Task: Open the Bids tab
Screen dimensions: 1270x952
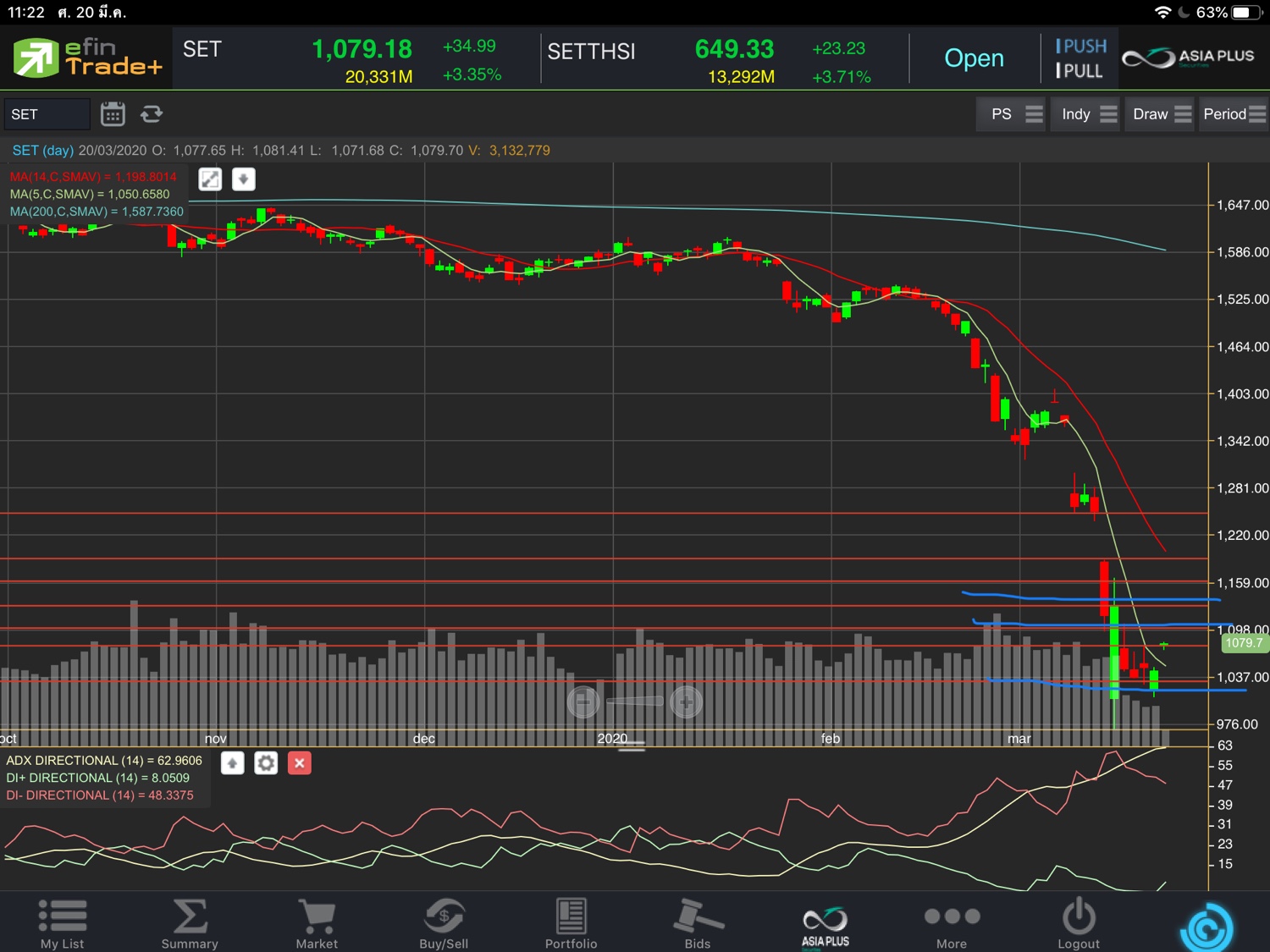Action: [x=698, y=923]
